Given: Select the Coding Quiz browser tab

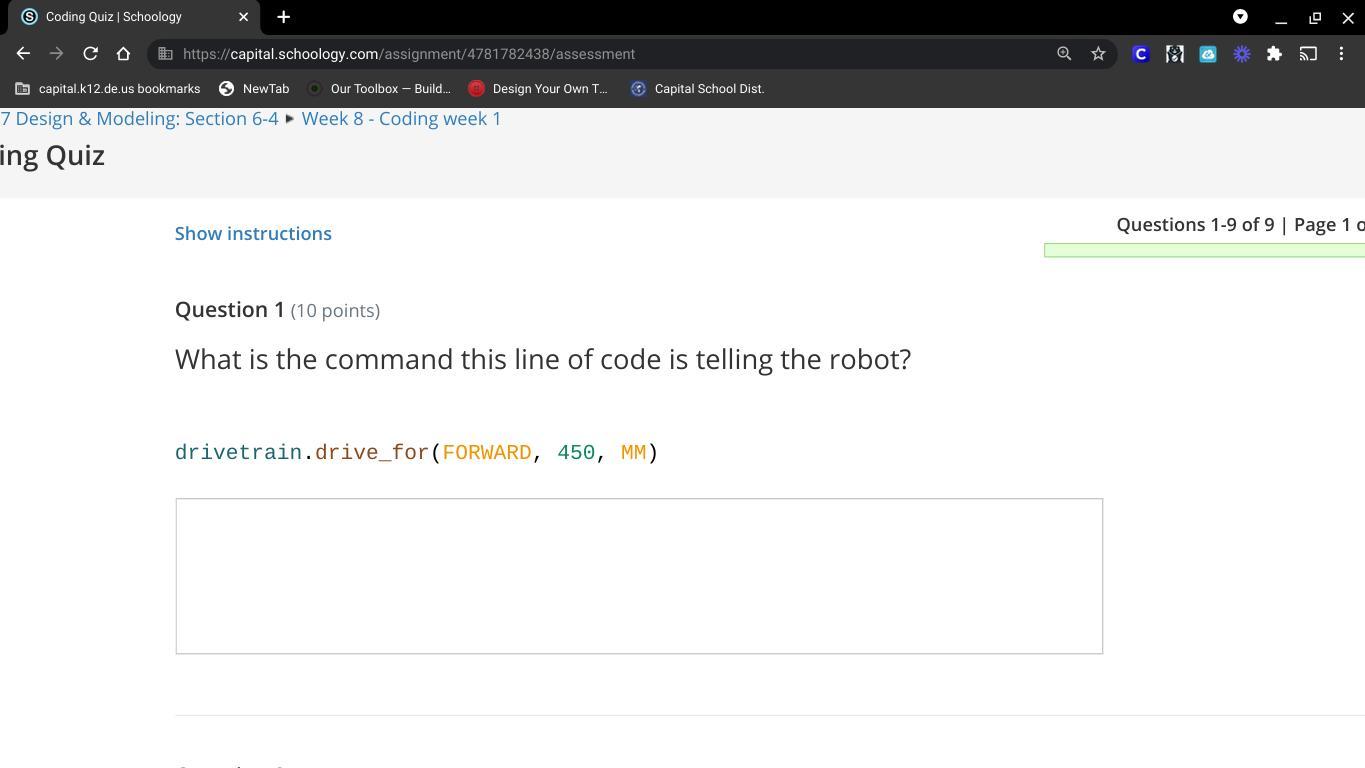Looking at the screenshot, I should tap(120, 17).
